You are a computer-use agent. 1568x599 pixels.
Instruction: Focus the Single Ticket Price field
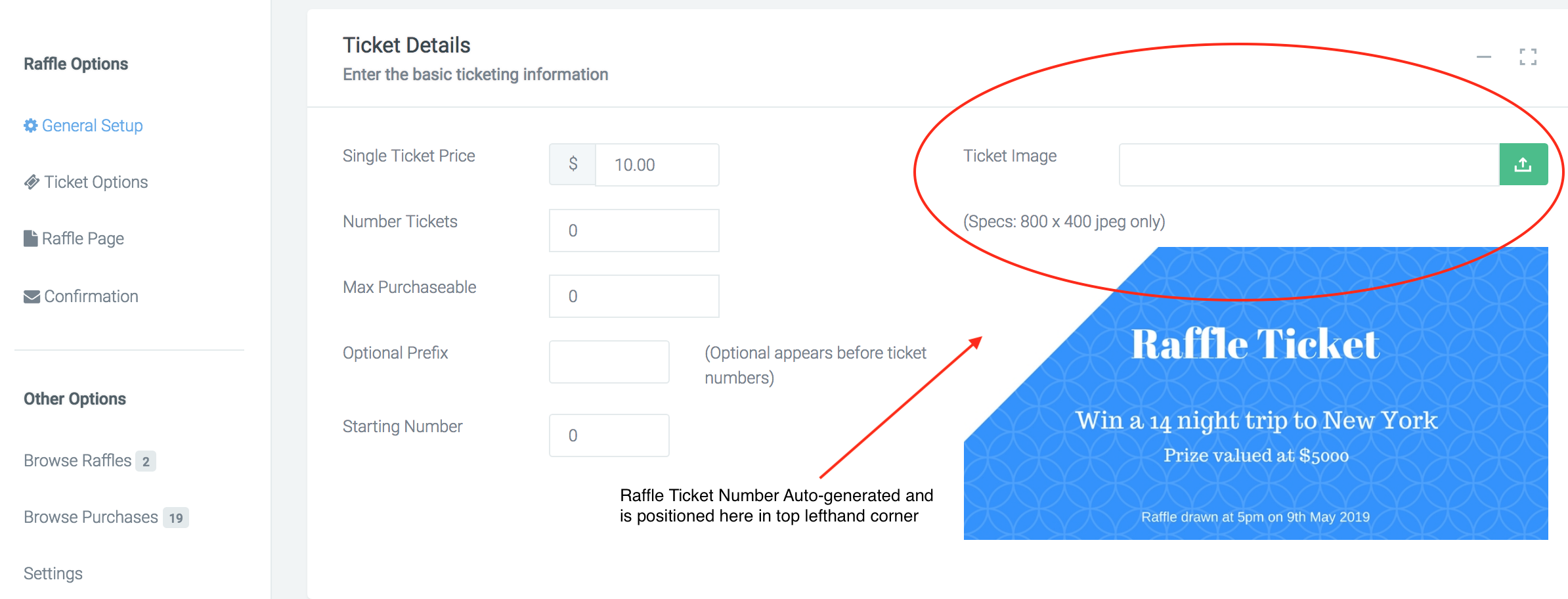(x=656, y=165)
